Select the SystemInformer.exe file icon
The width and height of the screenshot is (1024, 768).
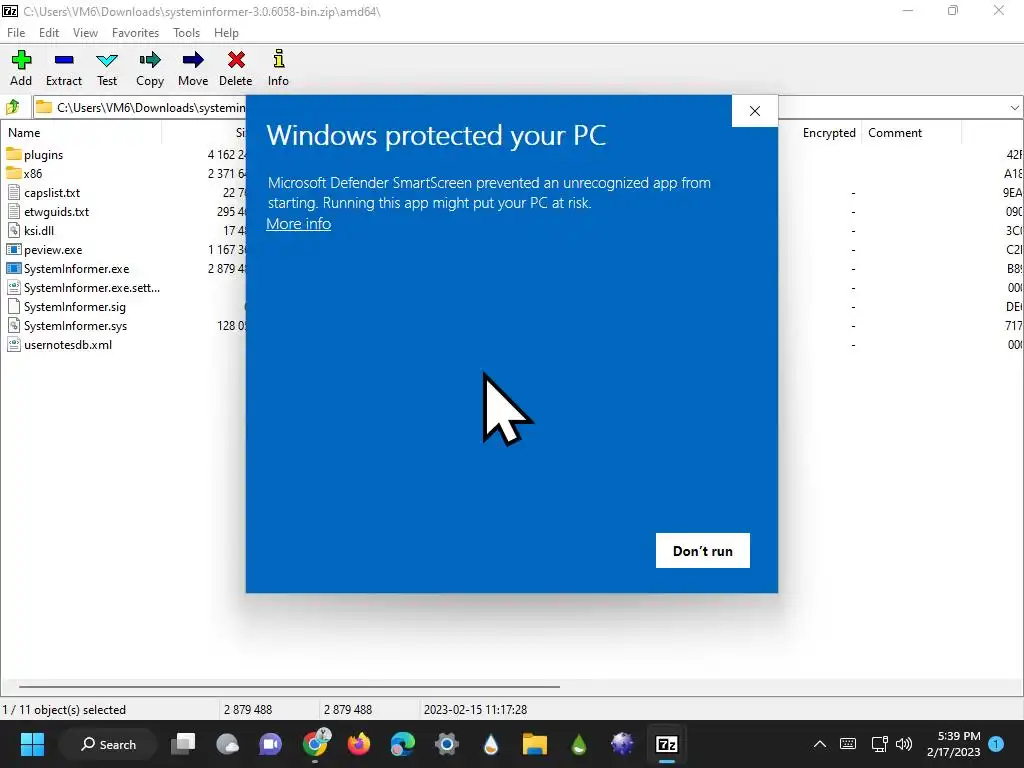tap(14, 268)
